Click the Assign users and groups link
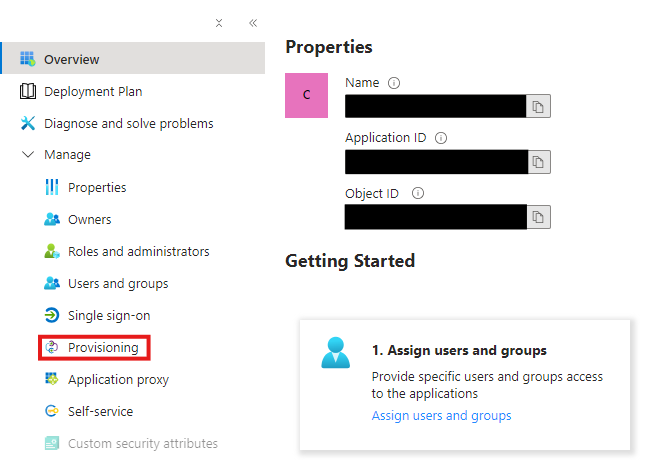653x468 pixels. point(441,416)
